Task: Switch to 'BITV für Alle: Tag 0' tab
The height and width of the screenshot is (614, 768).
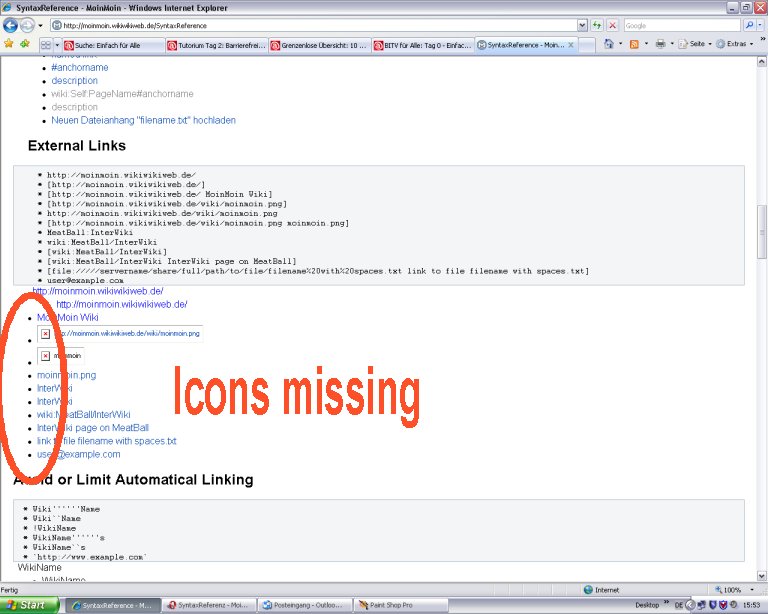Action: (x=423, y=45)
